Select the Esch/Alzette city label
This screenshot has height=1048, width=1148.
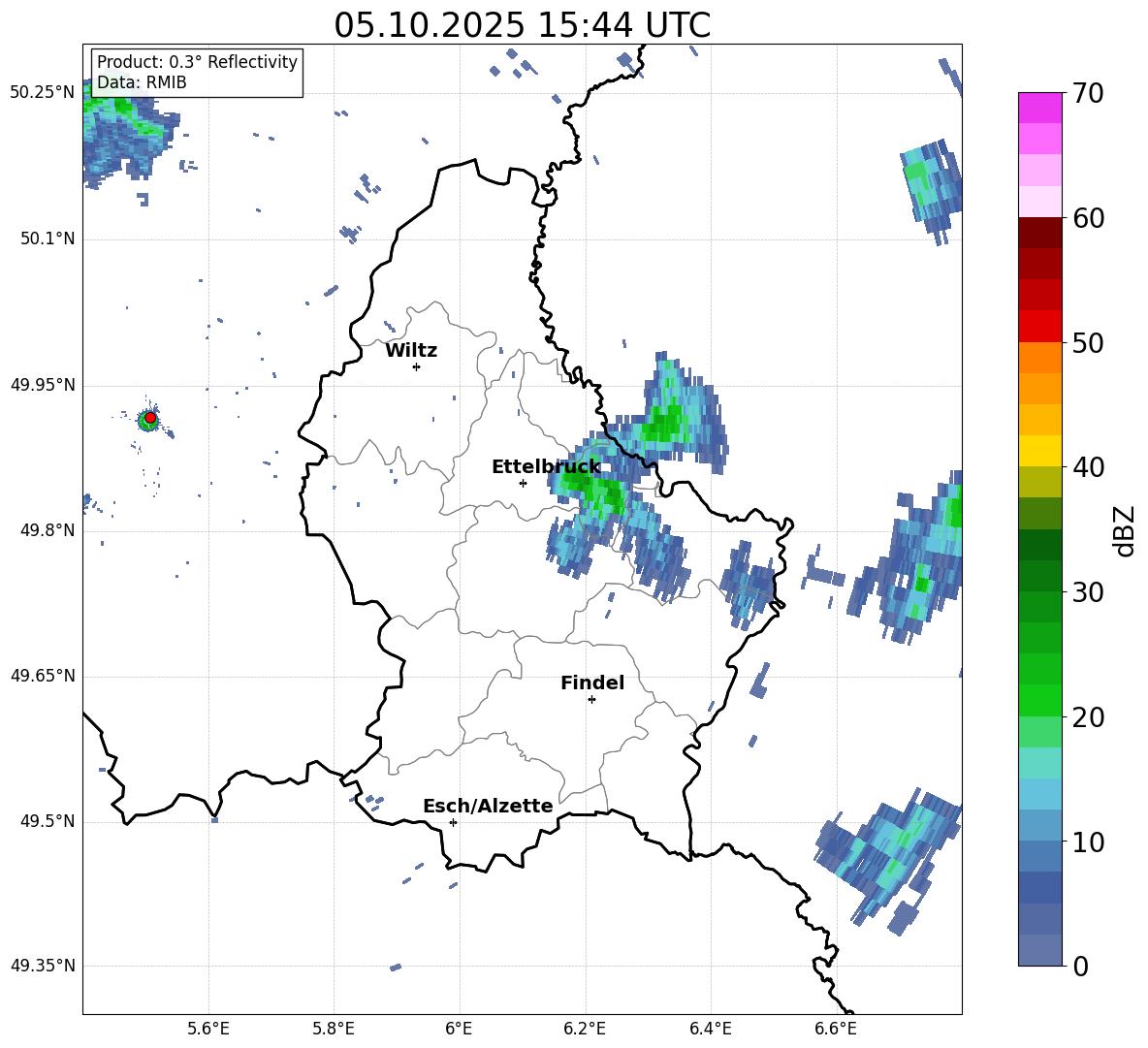488,806
